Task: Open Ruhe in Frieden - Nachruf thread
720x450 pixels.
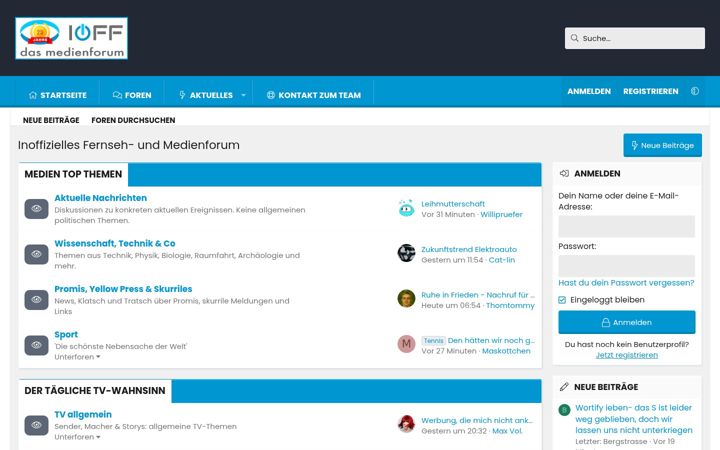Action: [x=478, y=295]
